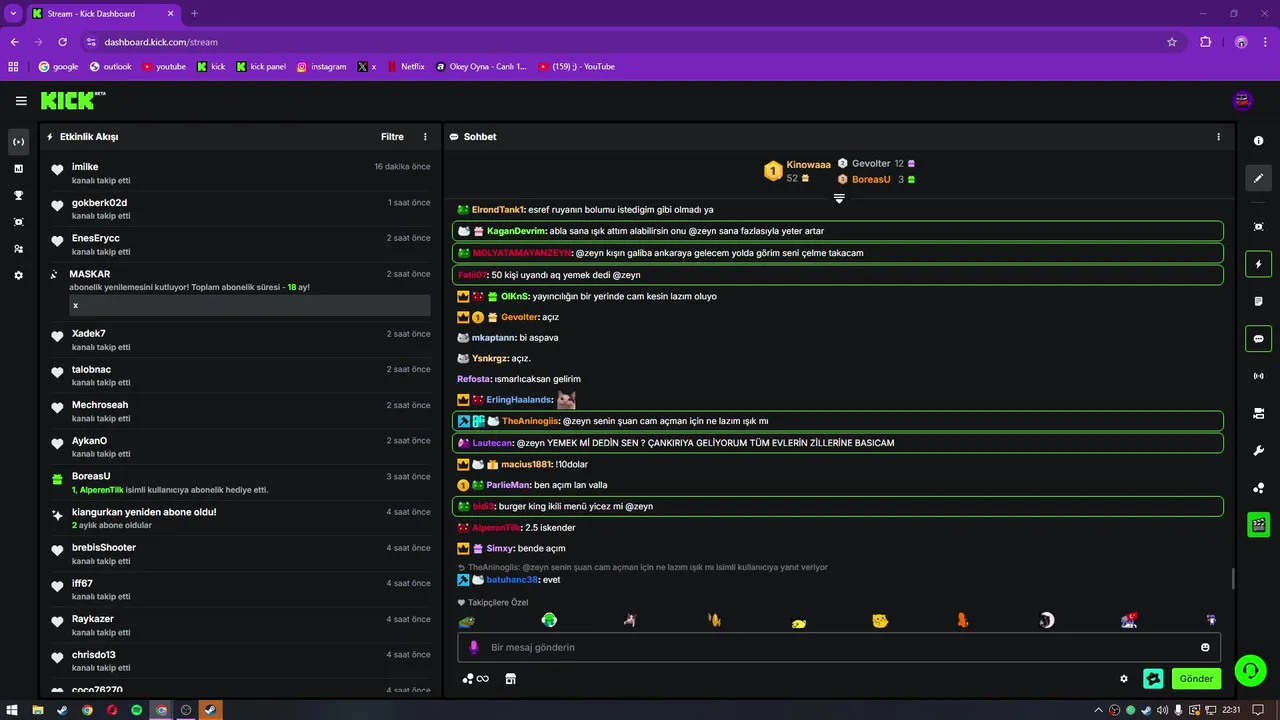Open the Windows Start menu
The height and width of the screenshot is (720, 1280).
tap(12, 710)
